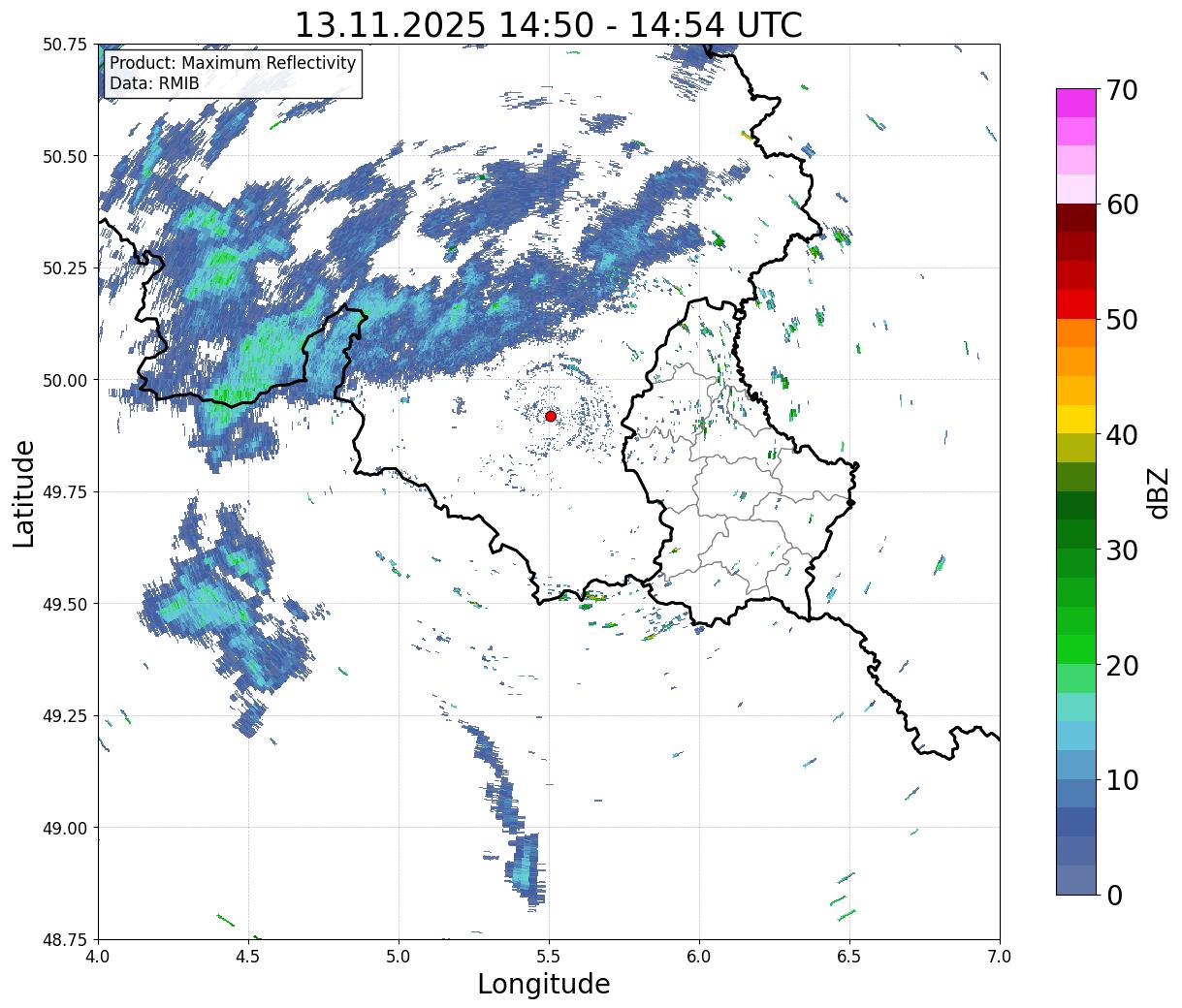Viewport: 1182px width, 1008px height.
Task: Click the dark red colorbar swatch below 60
Action: click(x=1076, y=217)
